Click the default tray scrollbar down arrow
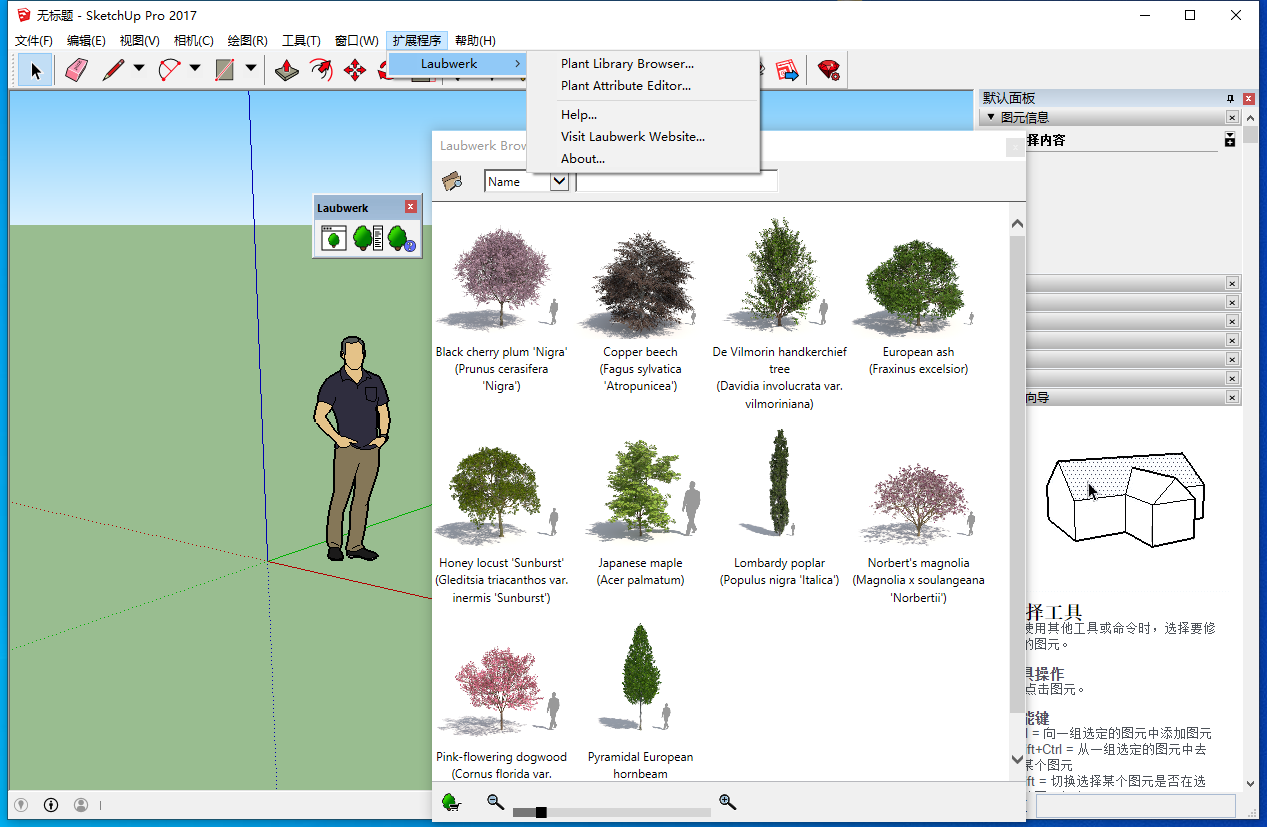 [x=1250, y=784]
